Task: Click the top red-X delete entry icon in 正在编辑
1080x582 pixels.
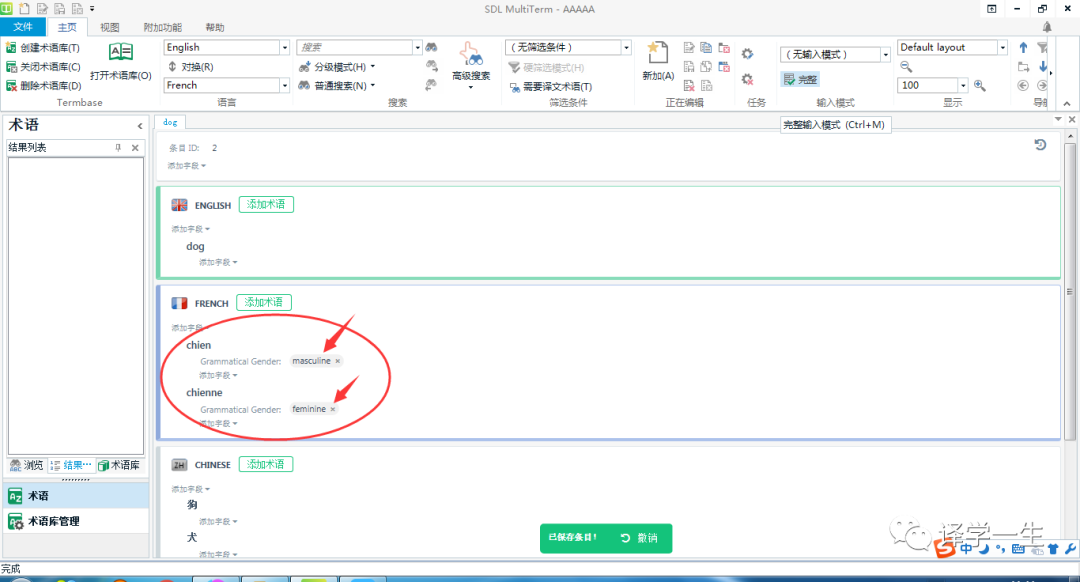Action: 724,48
